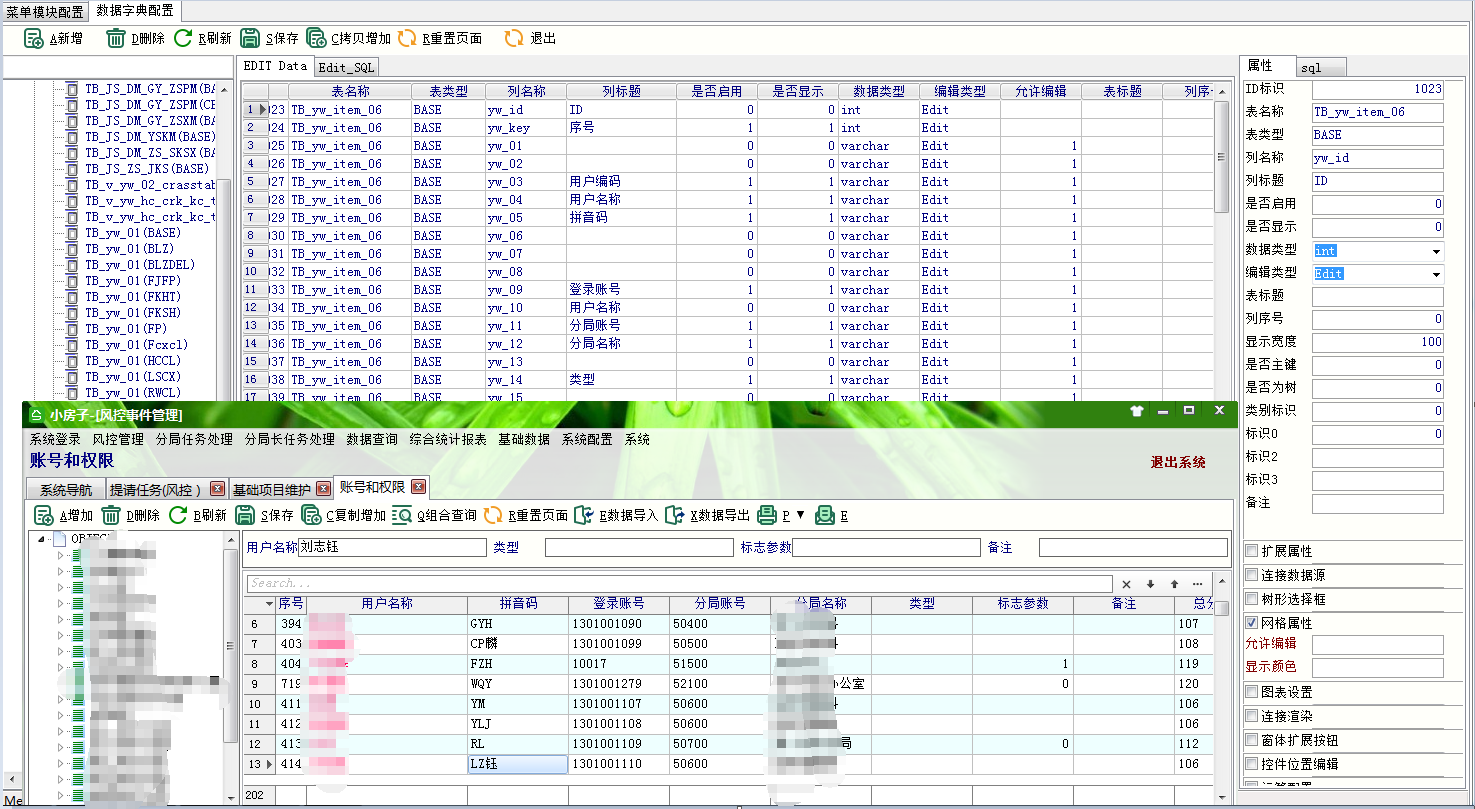The width and height of the screenshot is (1475, 809).
Task: Click B刷新 refresh icon in 账号和权限 toolbar
Action: point(178,516)
